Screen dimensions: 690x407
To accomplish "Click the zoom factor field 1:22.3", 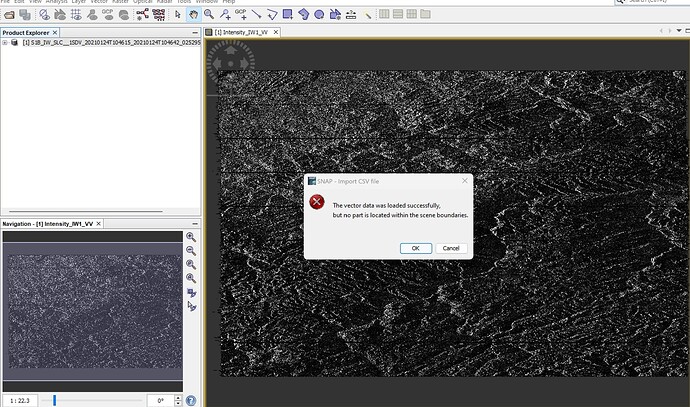I will [x=20, y=400].
